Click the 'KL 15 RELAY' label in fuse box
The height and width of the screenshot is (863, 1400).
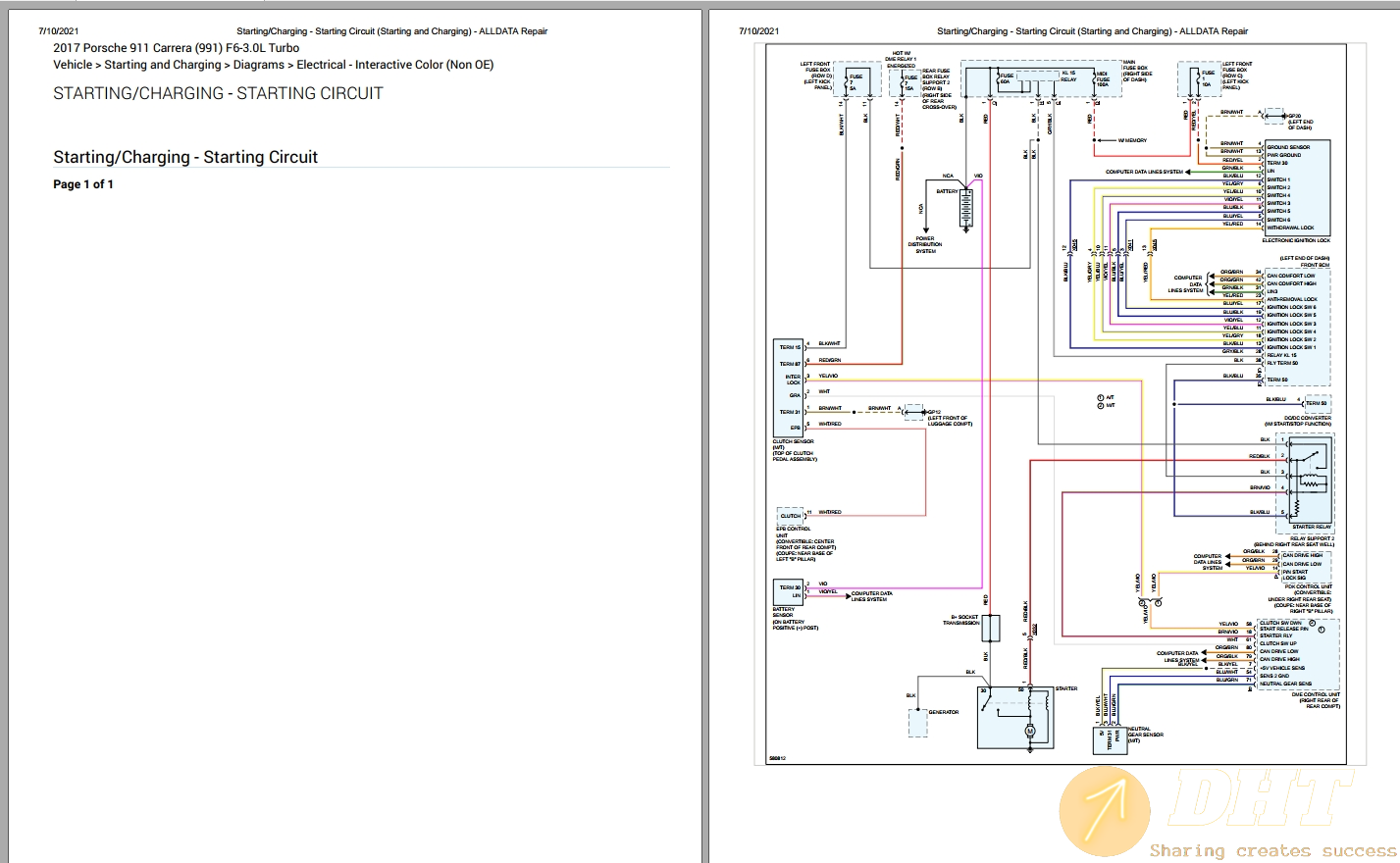point(1068,76)
